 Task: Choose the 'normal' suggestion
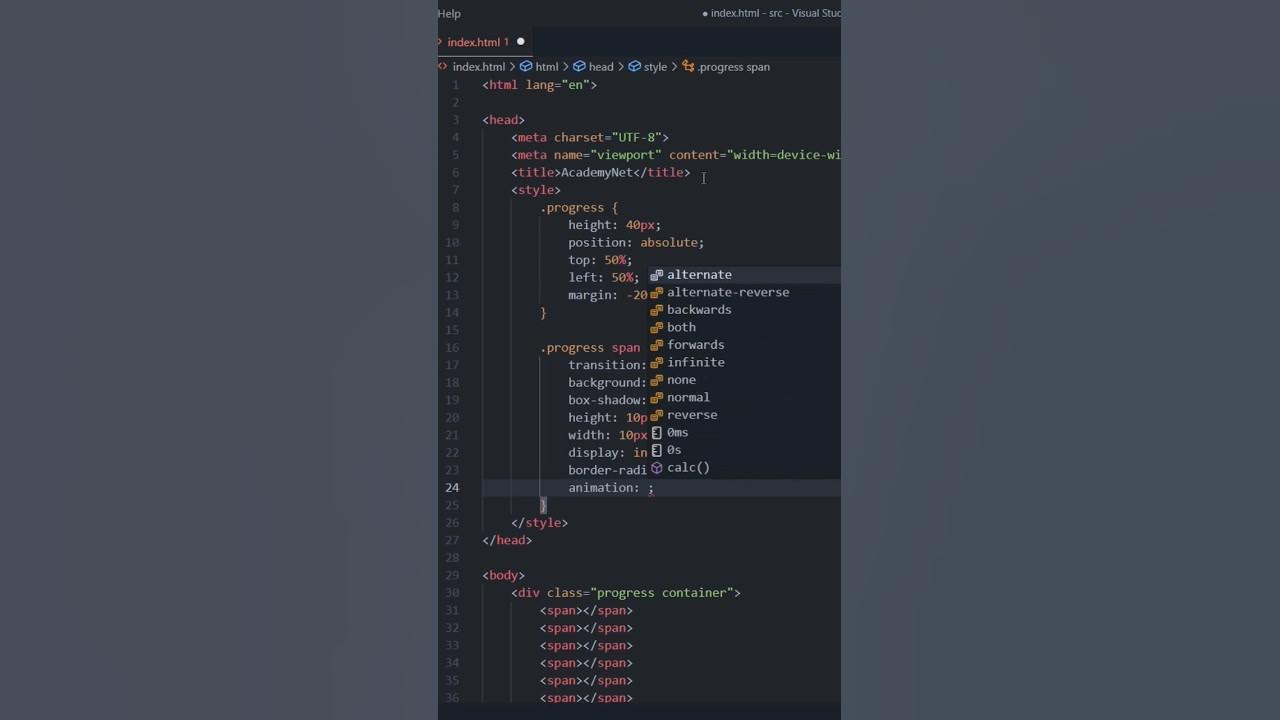coord(745,397)
